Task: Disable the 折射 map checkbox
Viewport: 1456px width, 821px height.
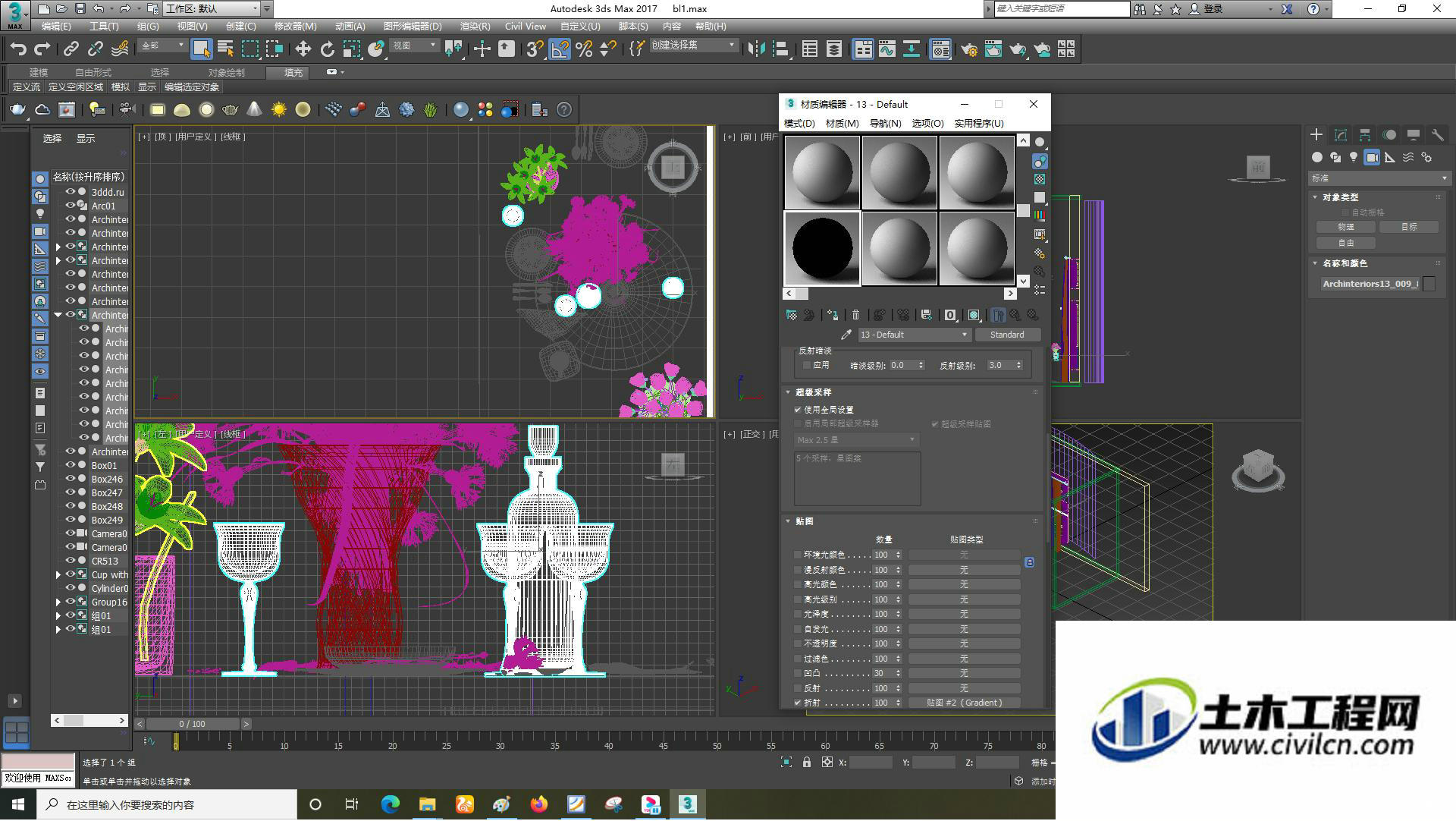Action: point(797,703)
